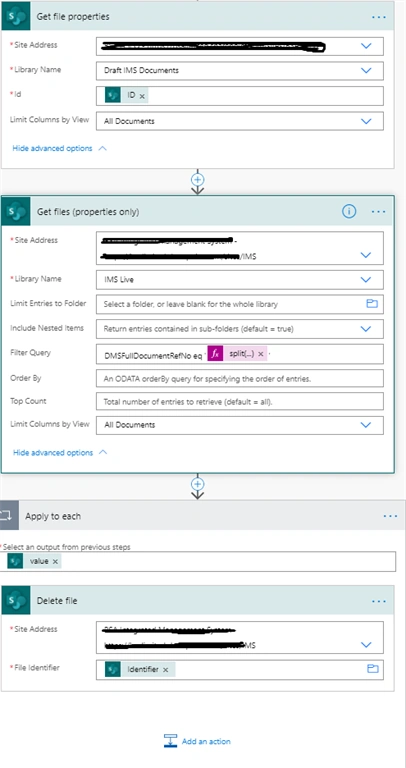This screenshot has width=406, height=768.
Task: Open Library Name dropdown showing Draft IMS Documents
Action: click(366, 71)
